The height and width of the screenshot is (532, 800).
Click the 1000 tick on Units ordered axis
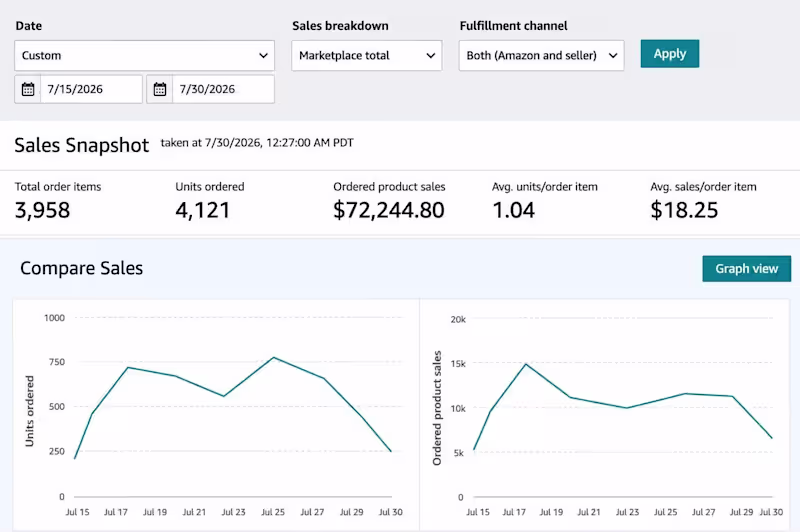click(x=55, y=318)
